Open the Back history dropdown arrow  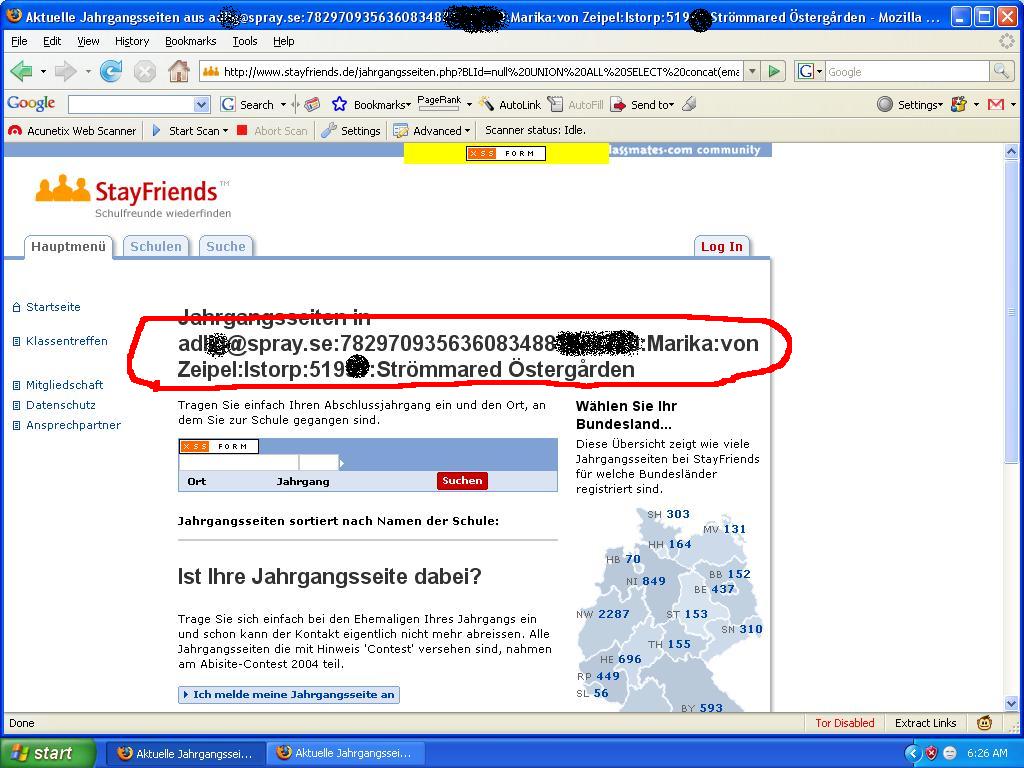click(x=43, y=71)
